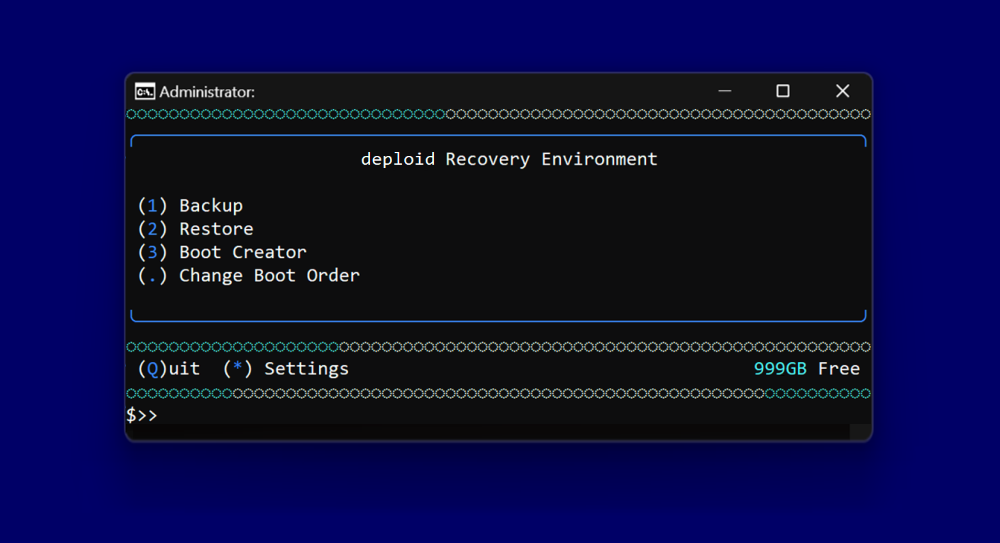Click the (*) Settings option

(x=286, y=368)
